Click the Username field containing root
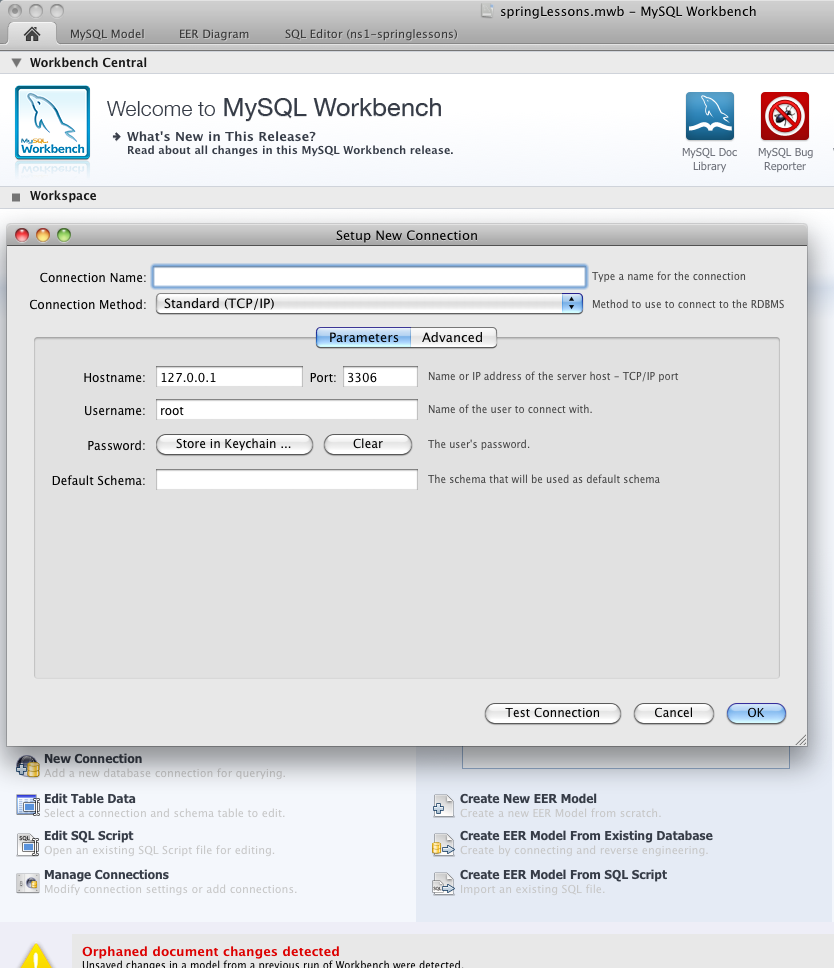Screen dimensions: 834x968 coord(286,411)
